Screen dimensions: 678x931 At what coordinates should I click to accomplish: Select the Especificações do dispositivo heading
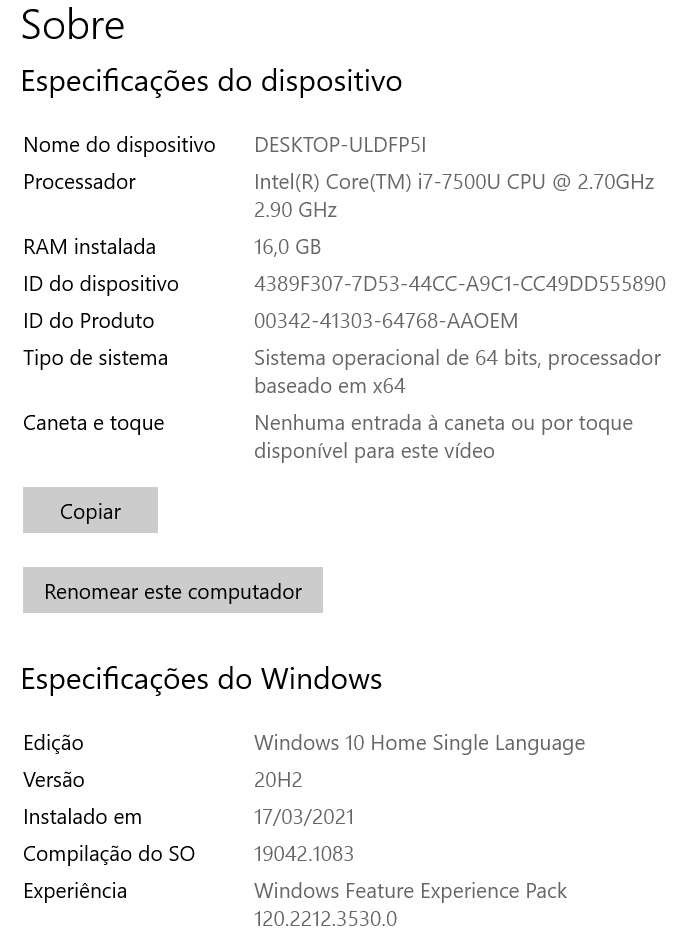point(211,81)
